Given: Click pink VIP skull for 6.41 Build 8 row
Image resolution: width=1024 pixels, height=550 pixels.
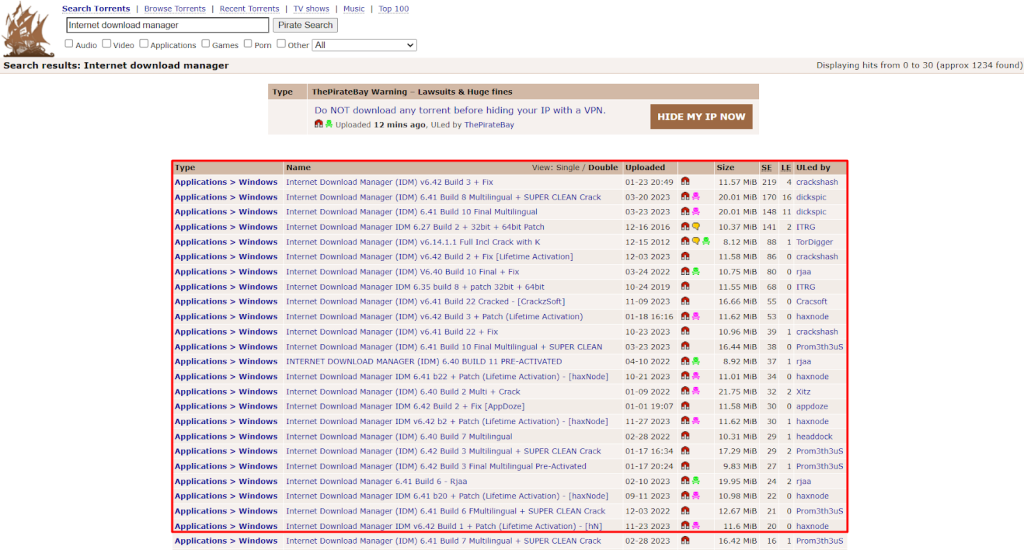Looking at the screenshot, I should point(696,197).
